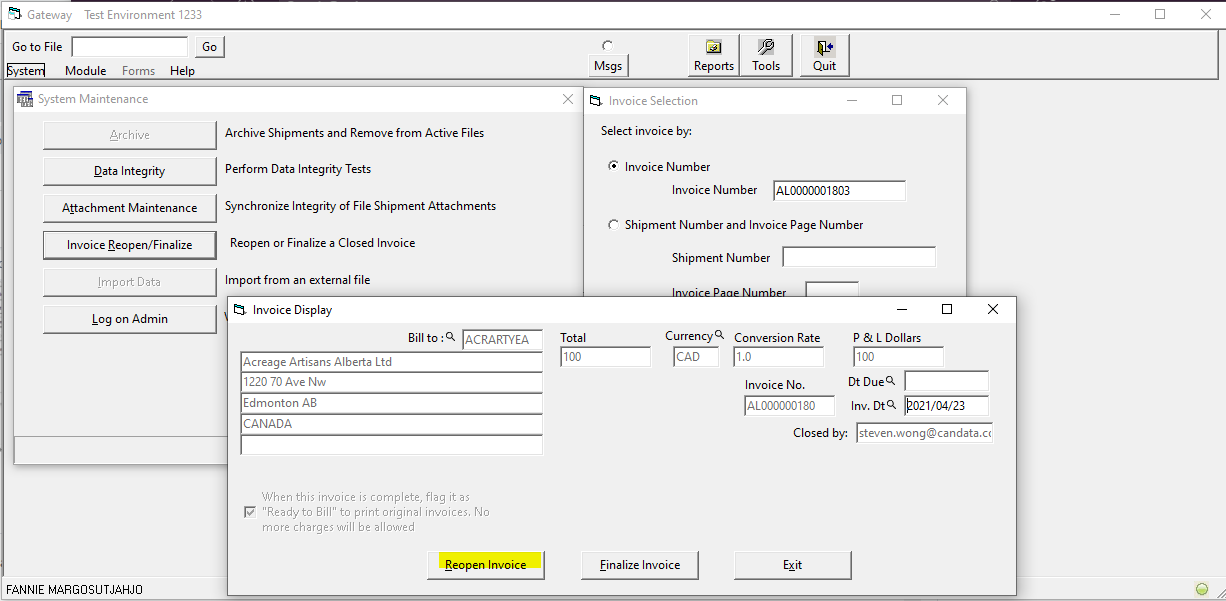Click the Finalize Invoice button
1226x601 pixels.
coord(640,565)
